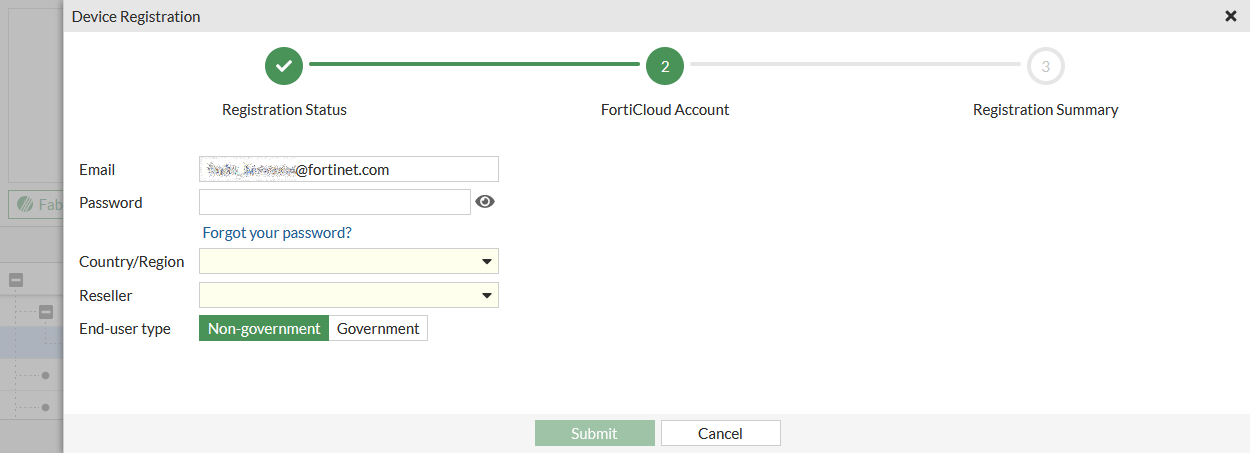This screenshot has width=1250, height=453.
Task: Click the Submit button
Action: [x=594, y=433]
